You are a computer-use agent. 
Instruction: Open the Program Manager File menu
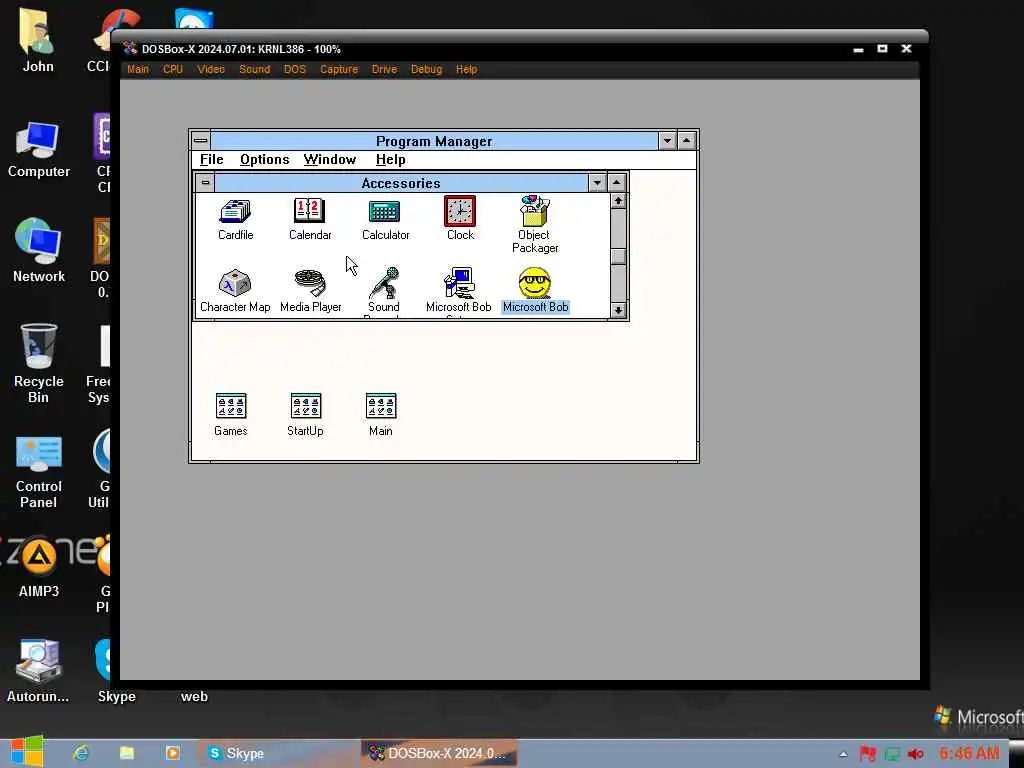coord(212,160)
